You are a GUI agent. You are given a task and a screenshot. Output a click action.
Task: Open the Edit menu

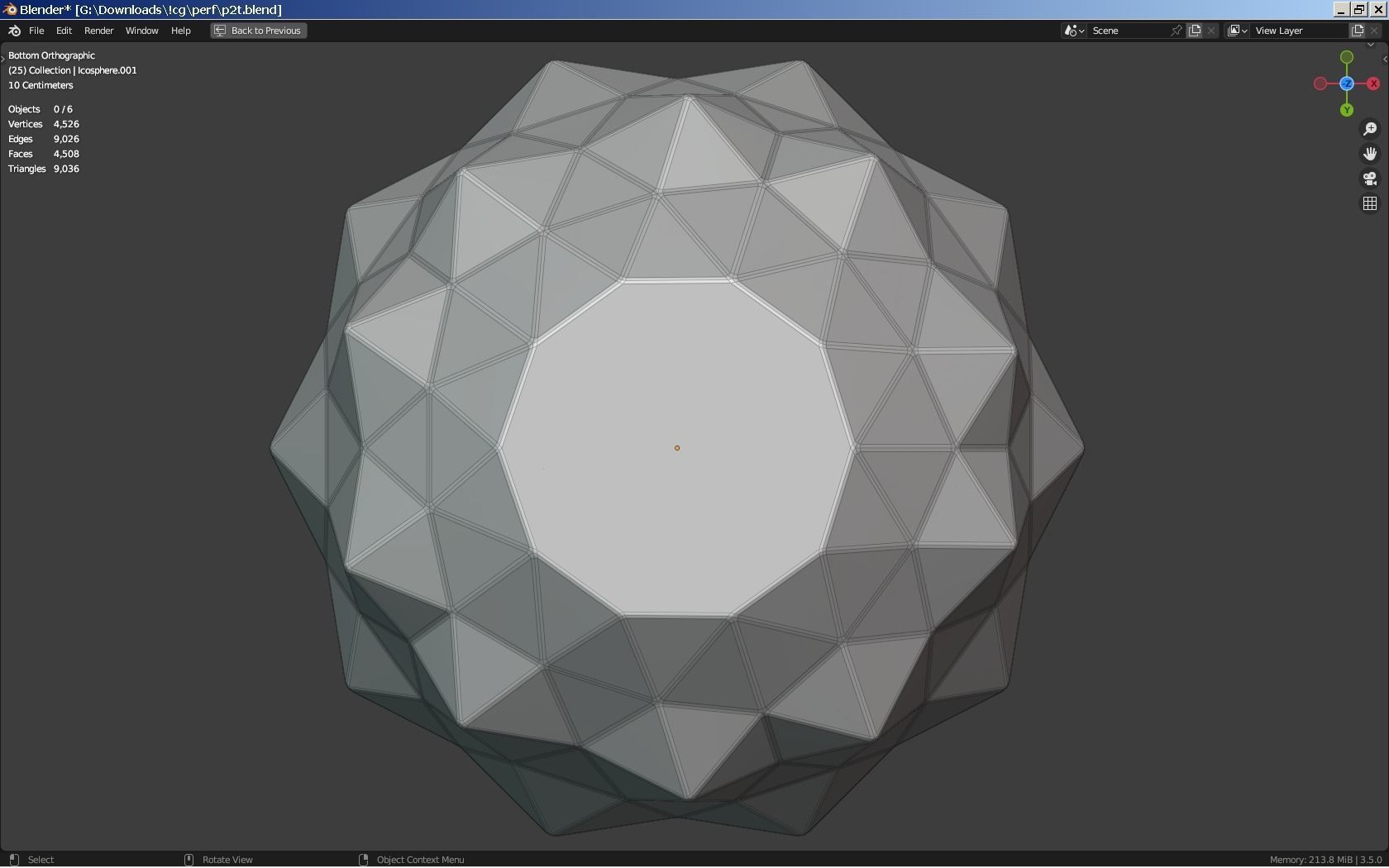(x=64, y=31)
